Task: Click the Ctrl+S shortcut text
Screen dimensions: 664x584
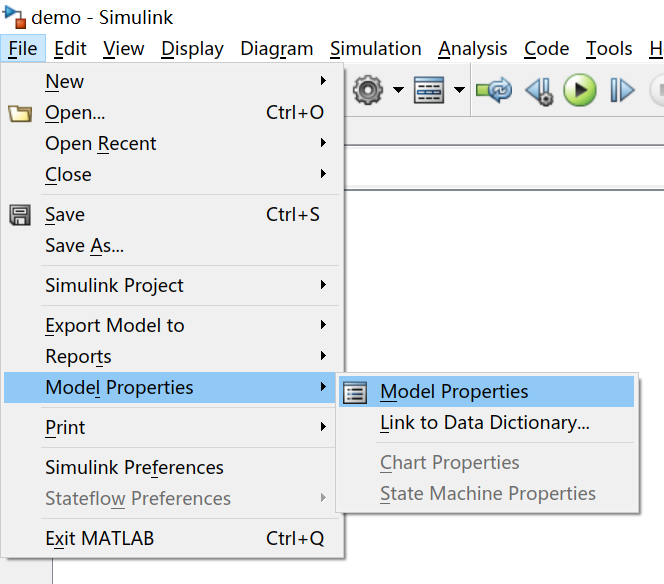Action: (293, 215)
